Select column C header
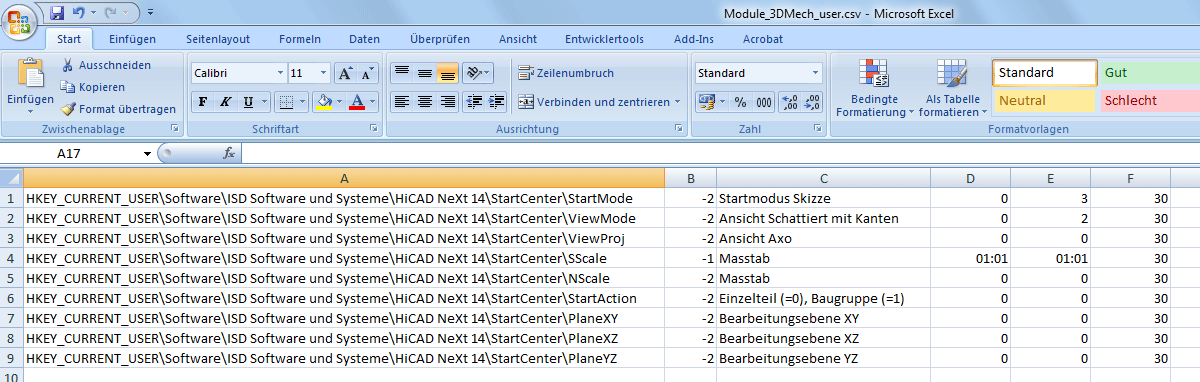Viewport: 1200px width, 382px height. coord(824,178)
